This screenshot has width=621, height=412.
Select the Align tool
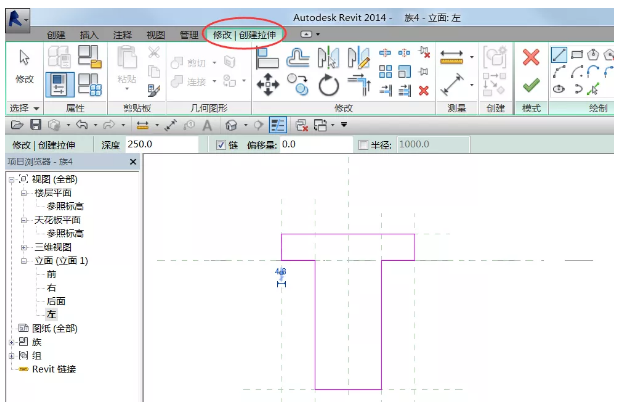point(267,58)
